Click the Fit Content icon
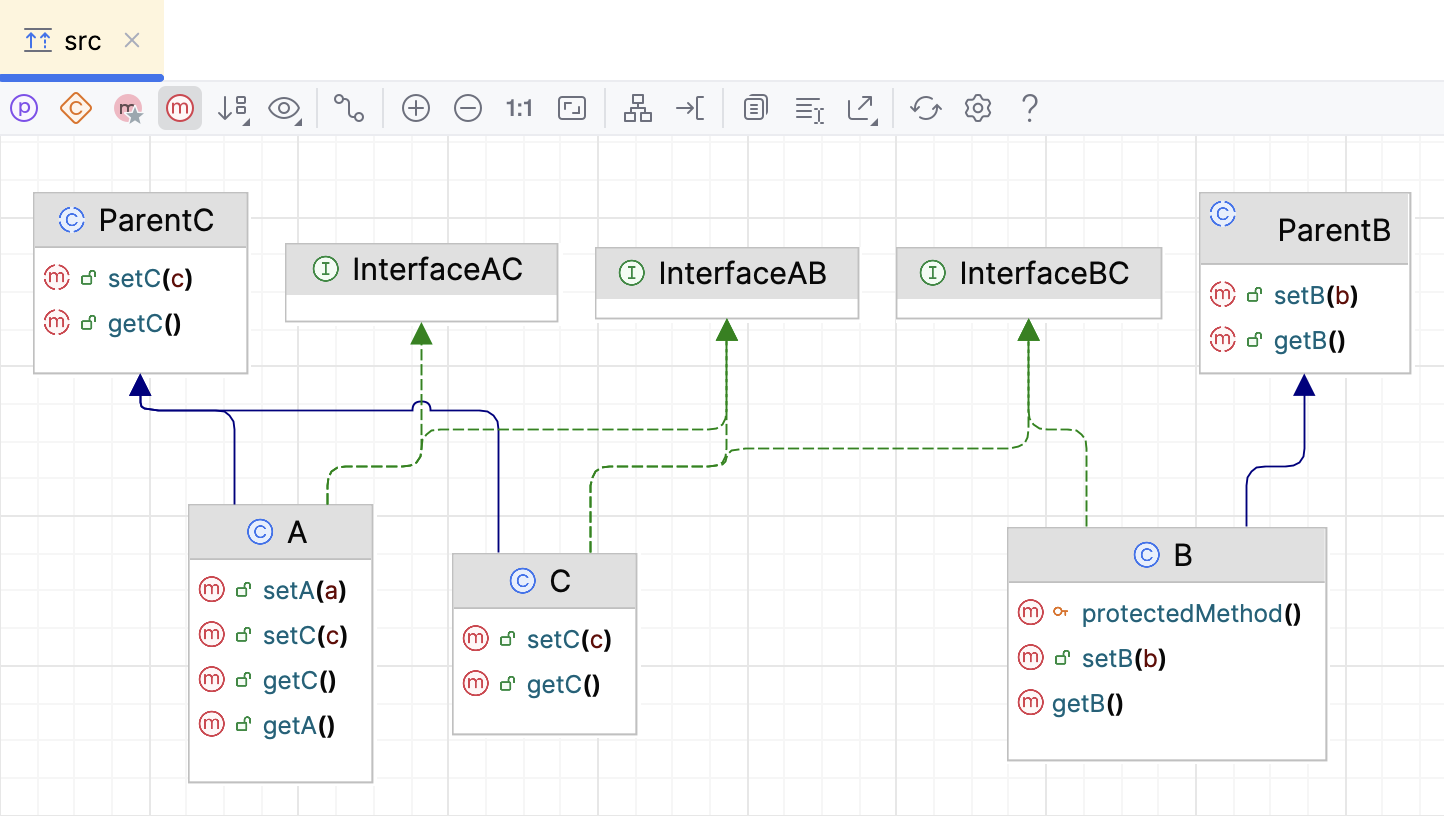Image resolution: width=1444 pixels, height=816 pixels. click(x=571, y=108)
